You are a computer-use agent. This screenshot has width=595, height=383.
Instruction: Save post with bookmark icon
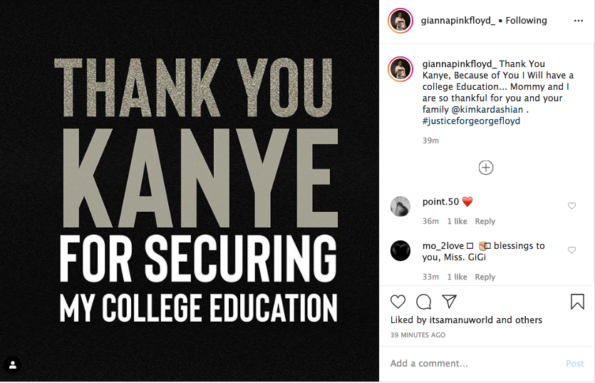(577, 301)
